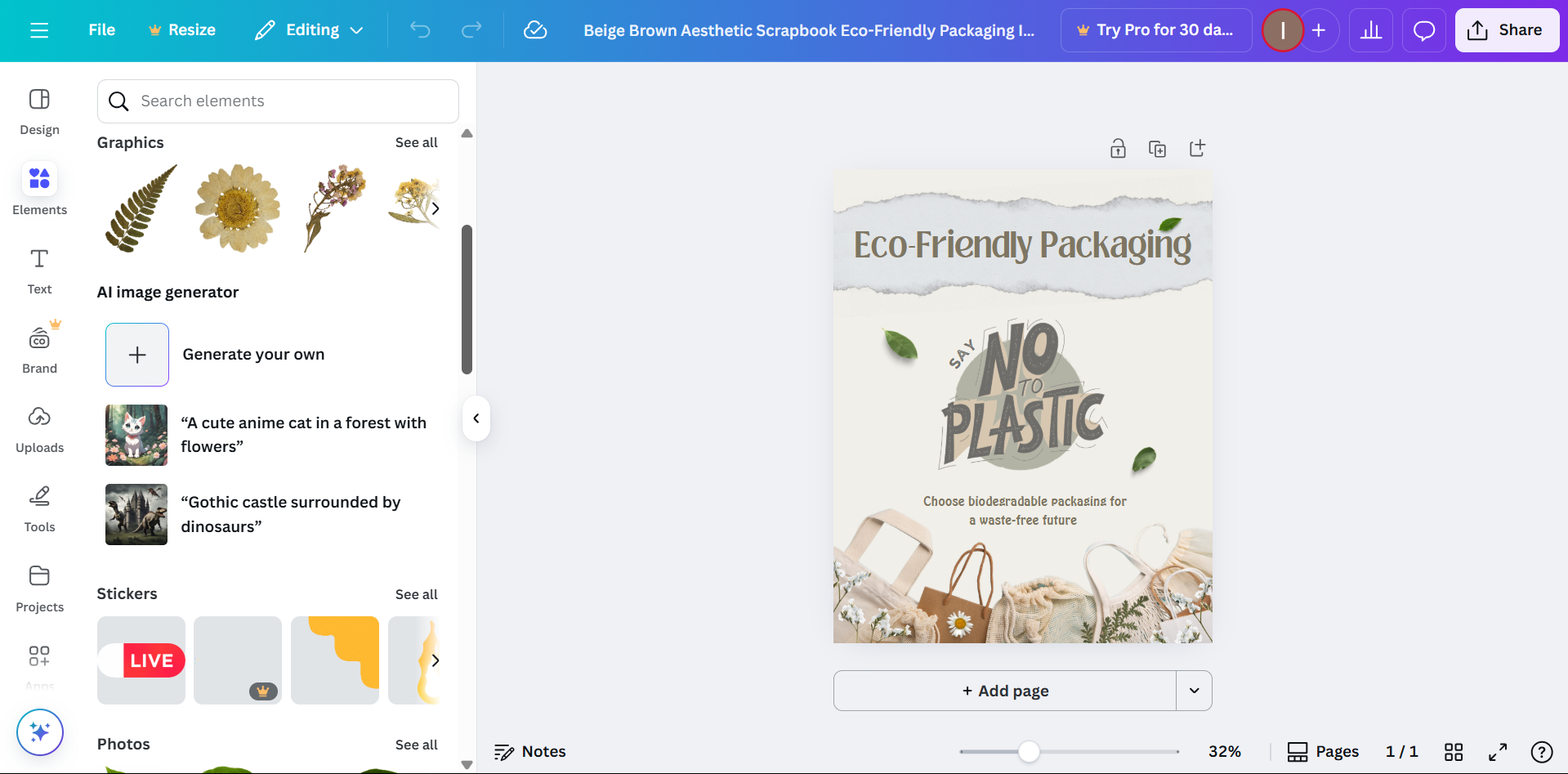Collapse the elements panel with the chevron

click(476, 418)
